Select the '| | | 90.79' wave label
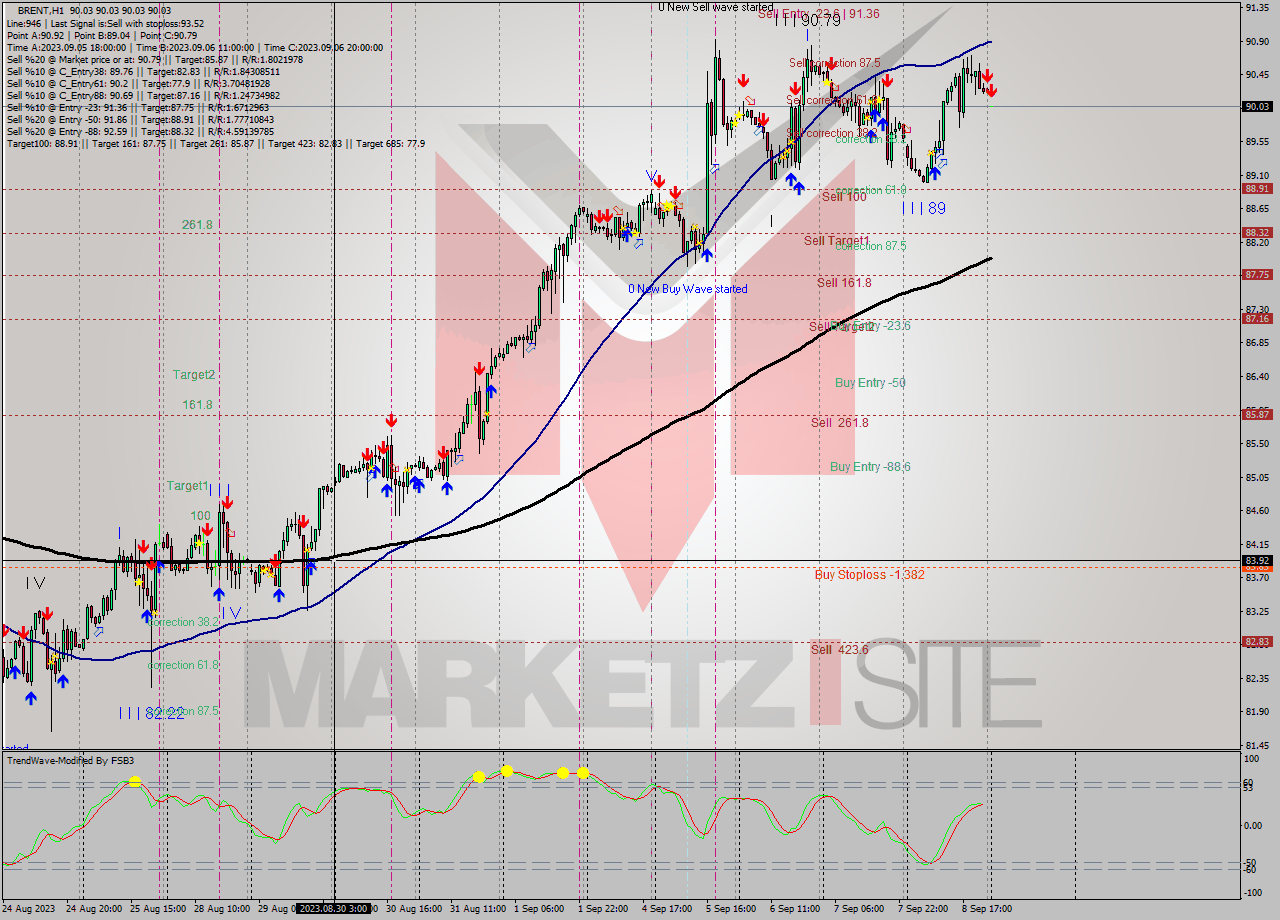1280x920 pixels. point(808,20)
